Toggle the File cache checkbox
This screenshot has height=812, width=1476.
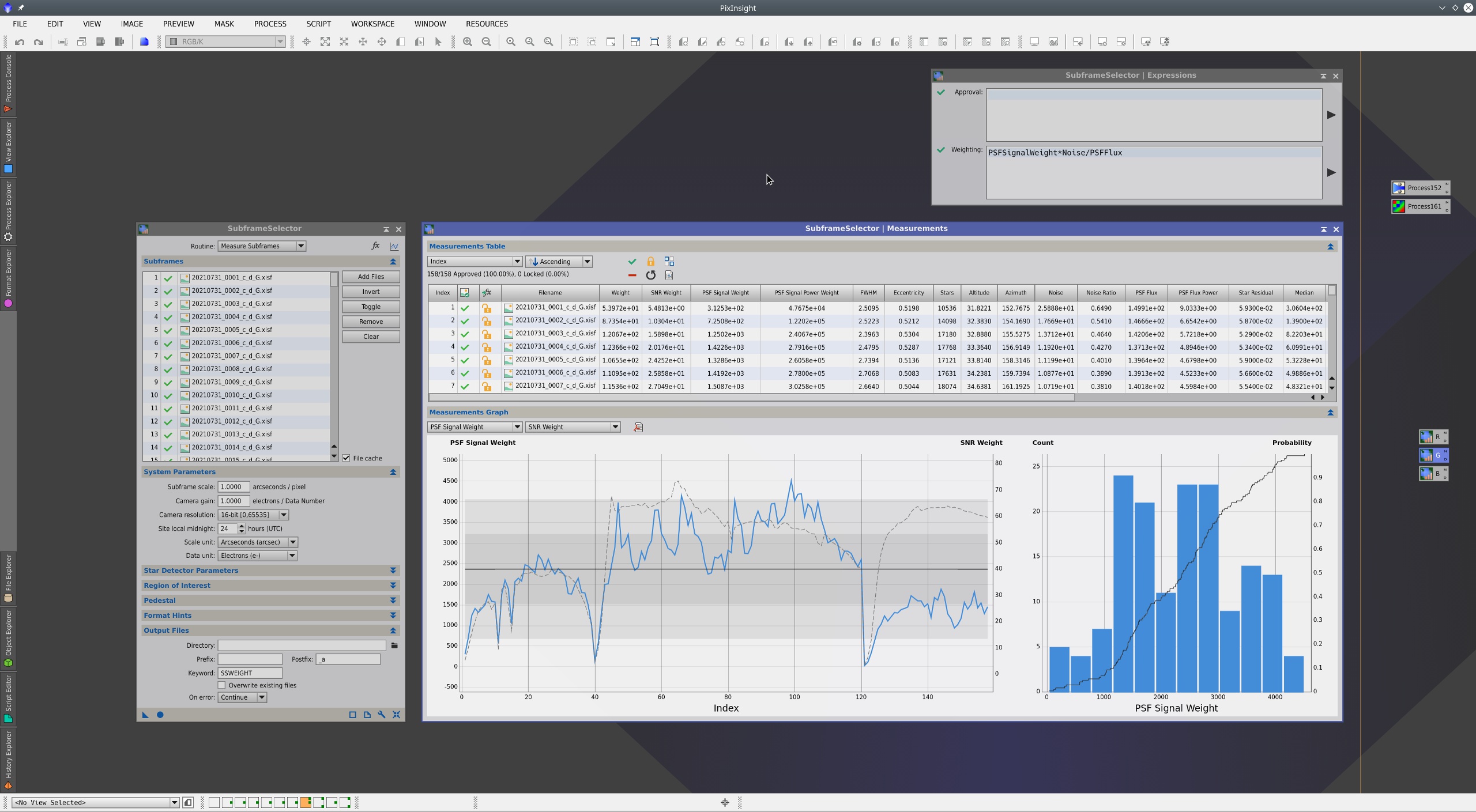(347, 458)
